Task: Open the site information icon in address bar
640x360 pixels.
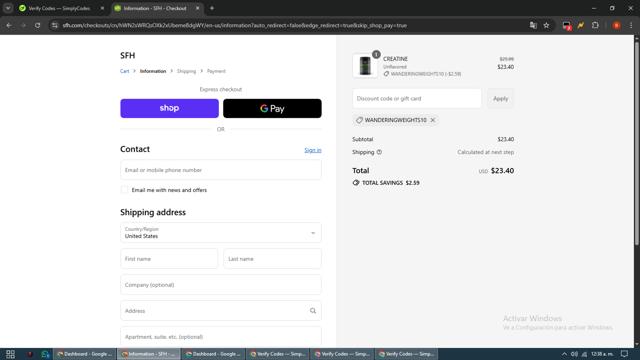Action: (54, 25)
